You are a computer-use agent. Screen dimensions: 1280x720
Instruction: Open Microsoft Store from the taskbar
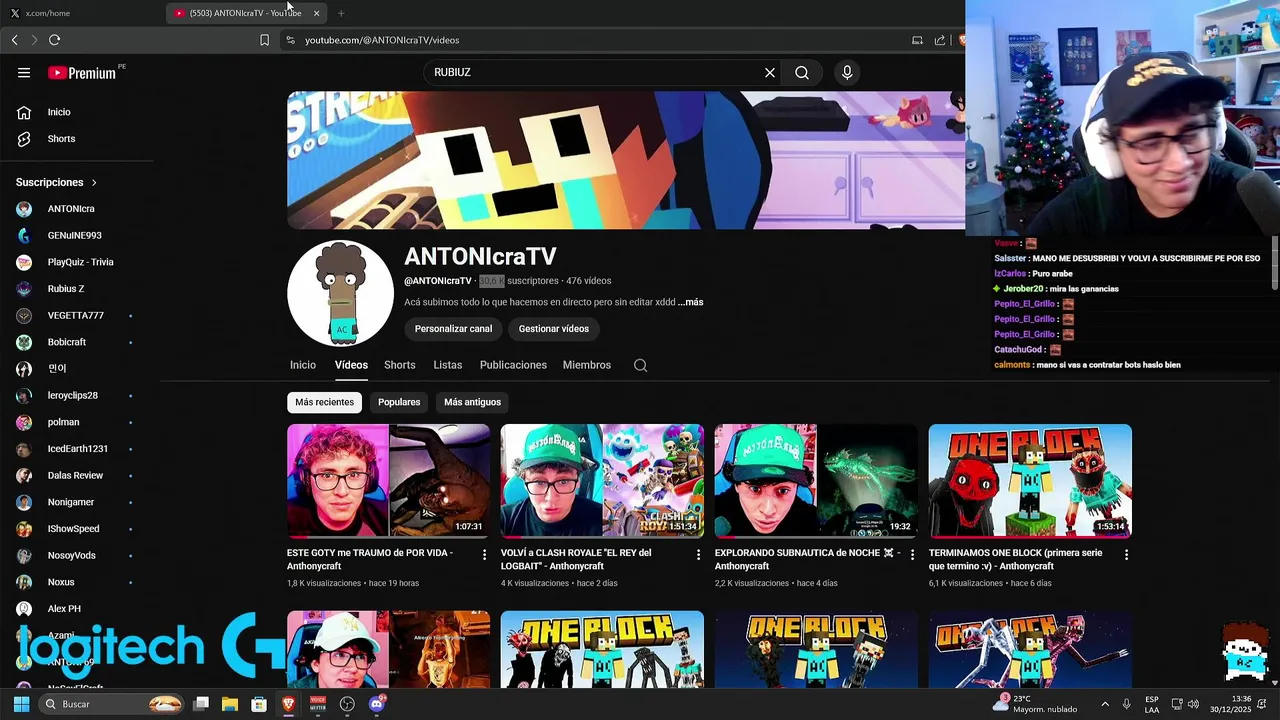pos(259,704)
